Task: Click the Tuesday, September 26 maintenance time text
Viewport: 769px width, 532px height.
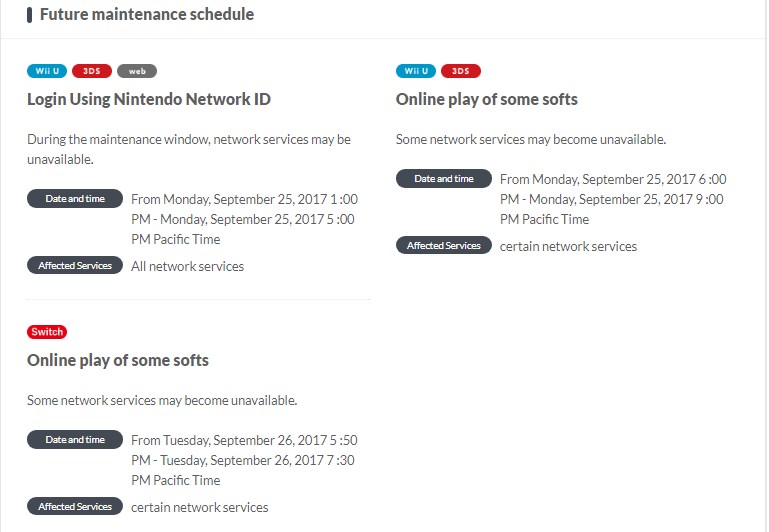Action: [x=244, y=460]
